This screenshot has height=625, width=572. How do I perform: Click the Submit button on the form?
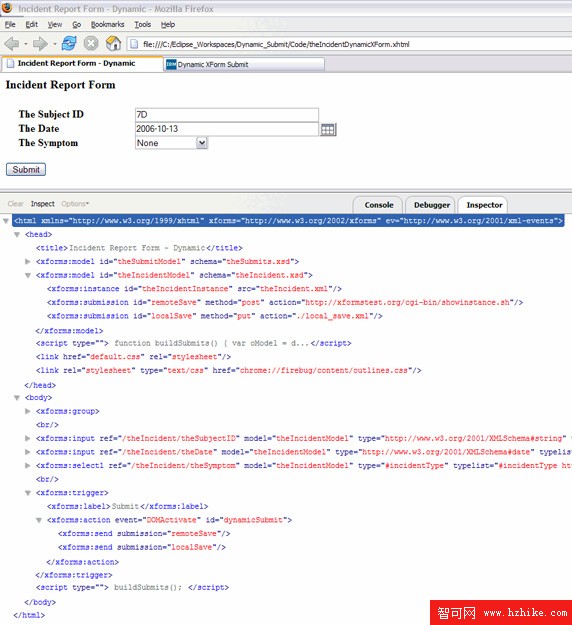26,169
